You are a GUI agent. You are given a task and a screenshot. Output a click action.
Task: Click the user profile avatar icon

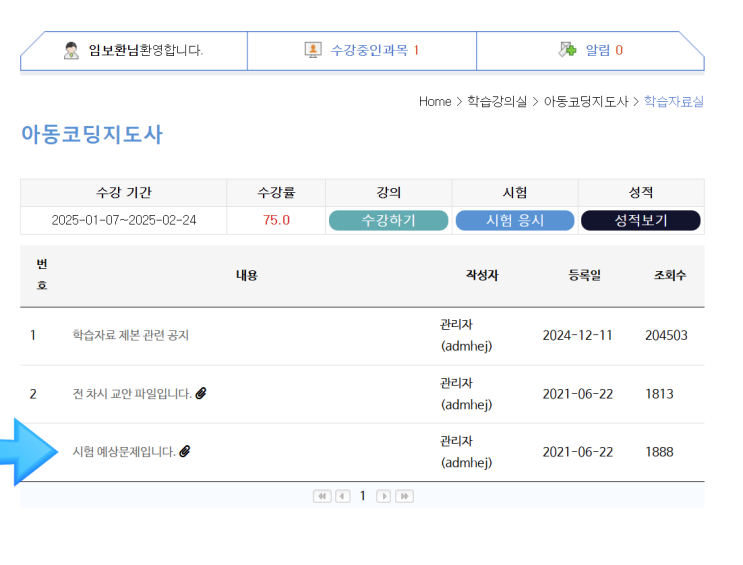(71, 50)
